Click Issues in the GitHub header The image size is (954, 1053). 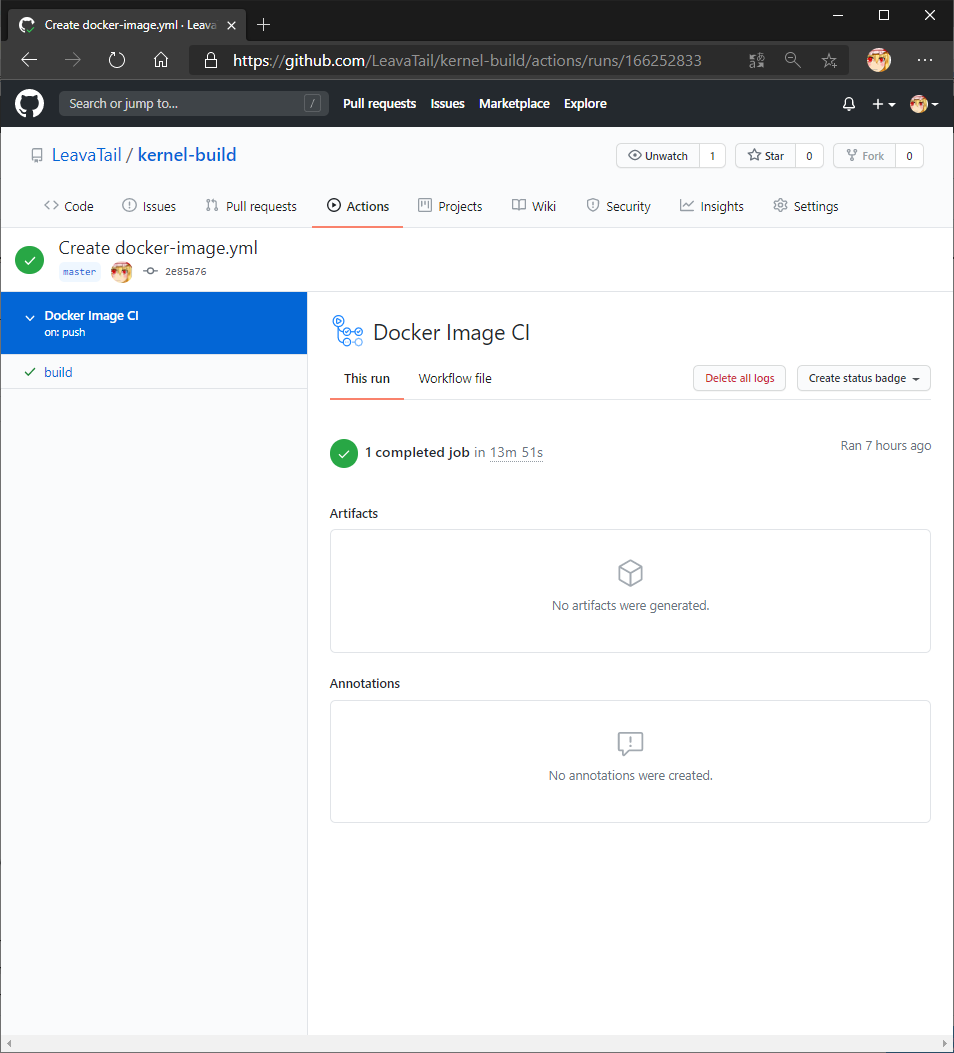coord(447,103)
